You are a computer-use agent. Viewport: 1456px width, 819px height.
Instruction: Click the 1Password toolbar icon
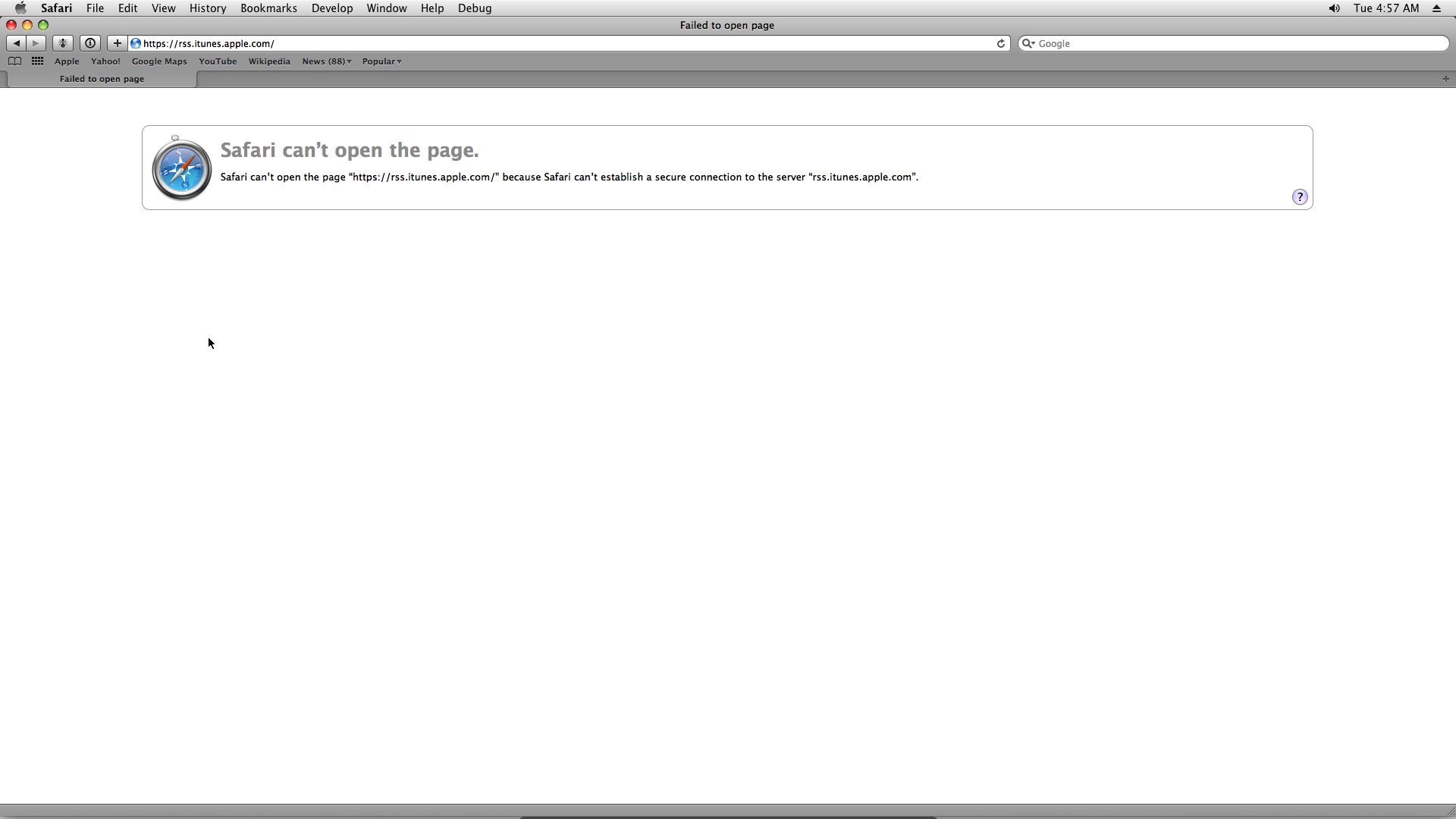click(90, 43)
